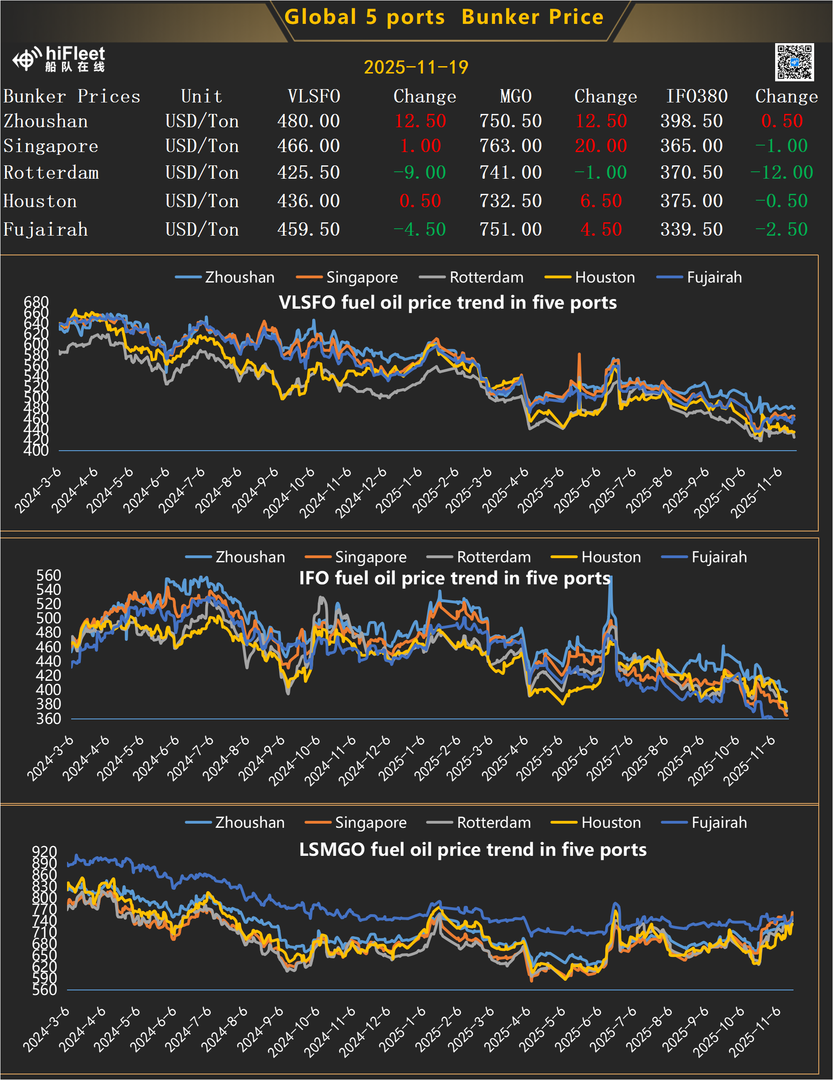Viewport: 833px width, 1080px height.
Task: Click the Zhoushan row label in table
Action: click(46, 121)
